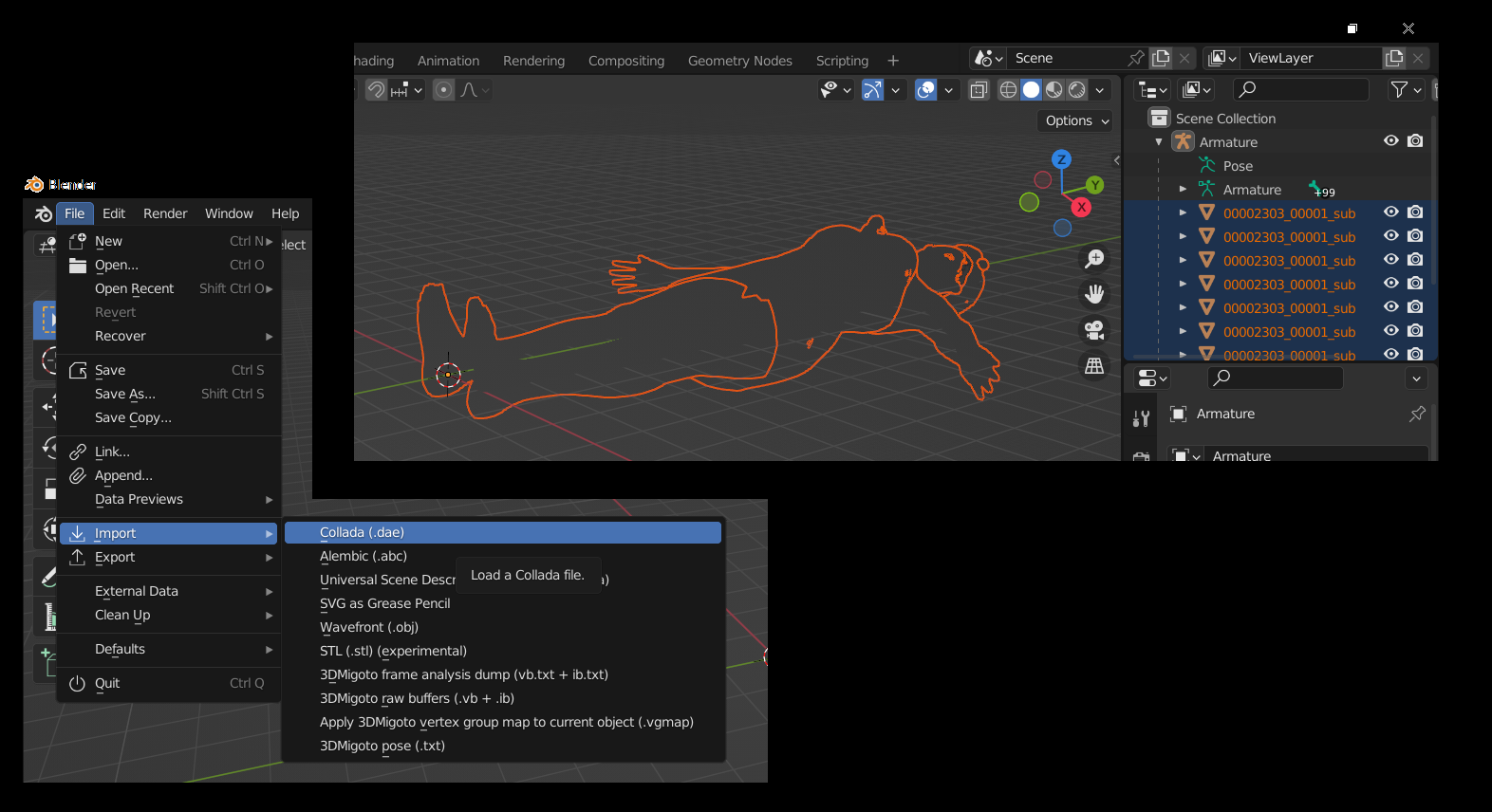Hide the top-level Armature using its eye
This screenshot has width=1492, height=812.
[x=1391, y=140]
